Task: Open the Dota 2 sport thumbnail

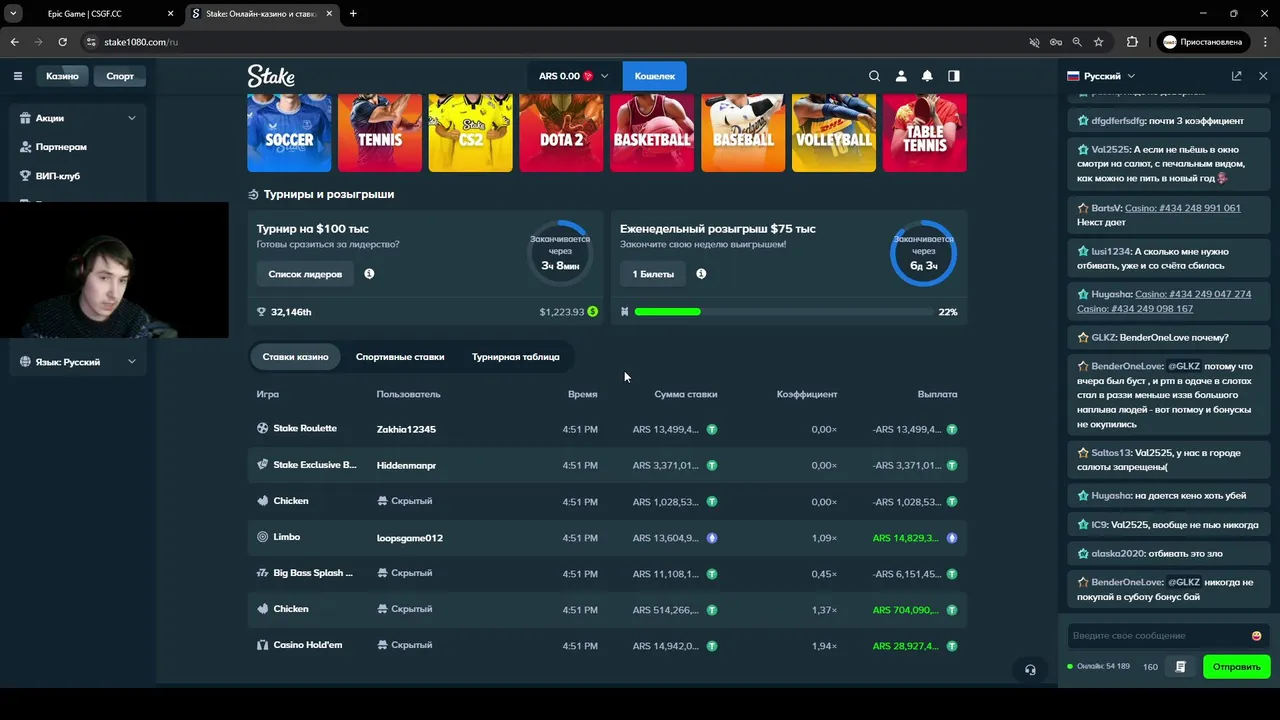Action: (561, 133)
